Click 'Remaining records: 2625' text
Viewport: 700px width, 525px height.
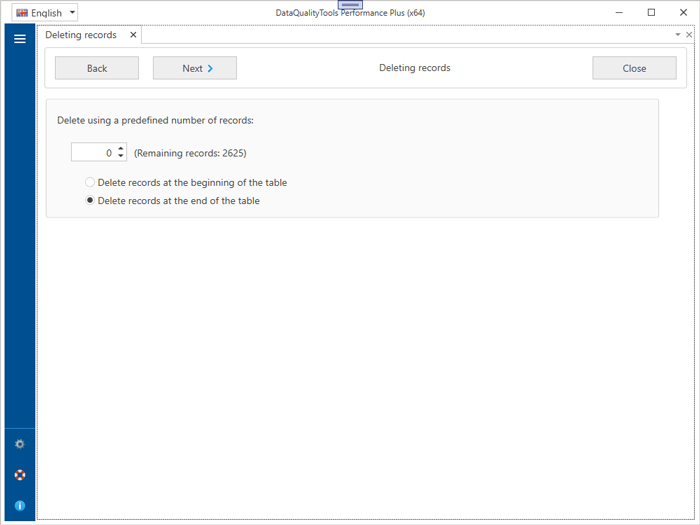point(190,153)
